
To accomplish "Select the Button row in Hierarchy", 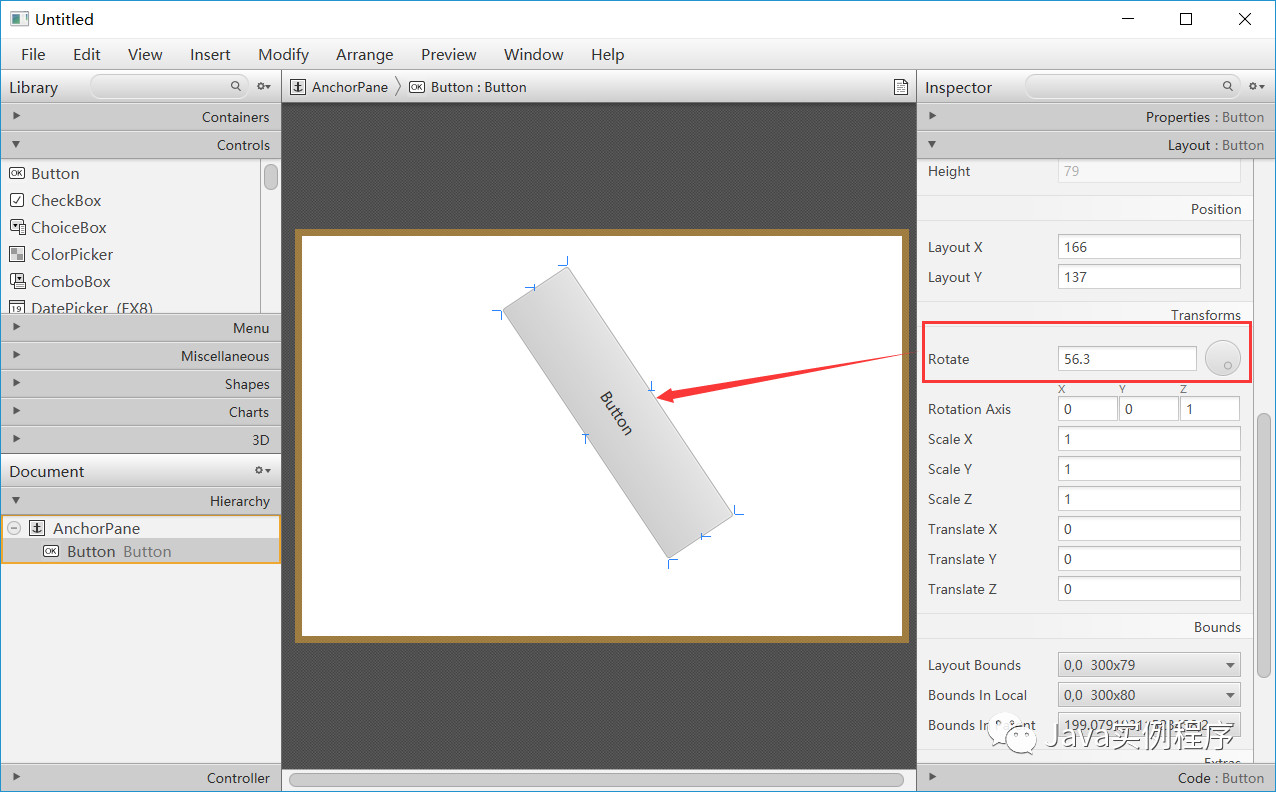I will pos(141,551).
